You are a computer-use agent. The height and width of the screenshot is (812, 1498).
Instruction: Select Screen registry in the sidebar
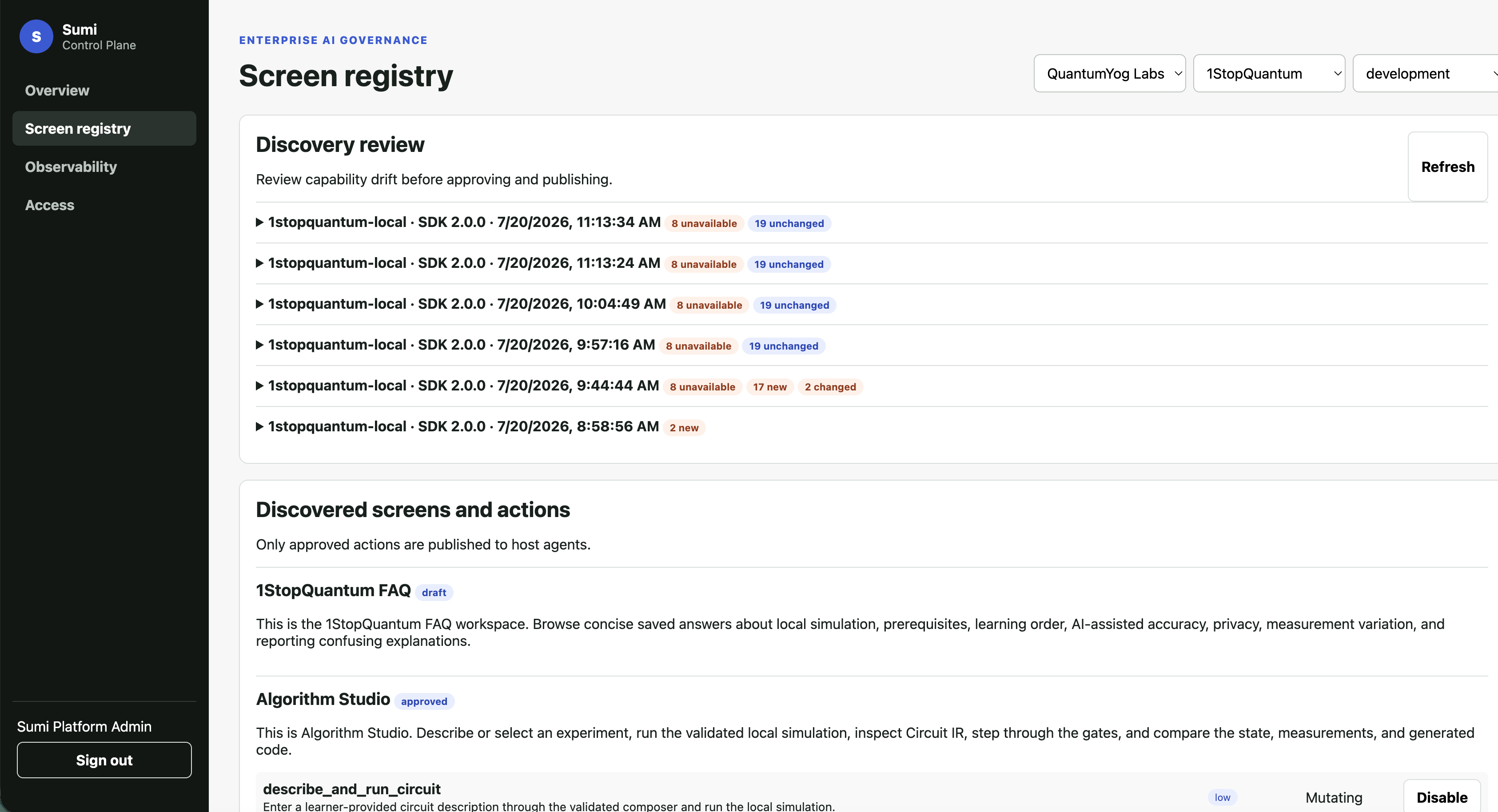(104, 128)
